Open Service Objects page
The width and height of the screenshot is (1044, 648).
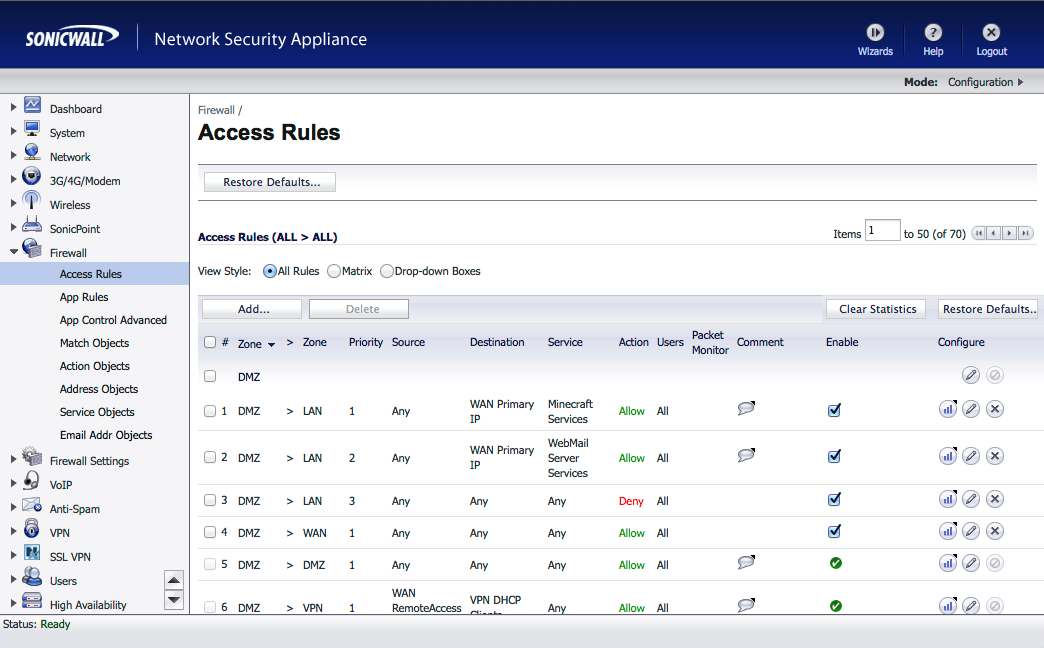(97, 412)
